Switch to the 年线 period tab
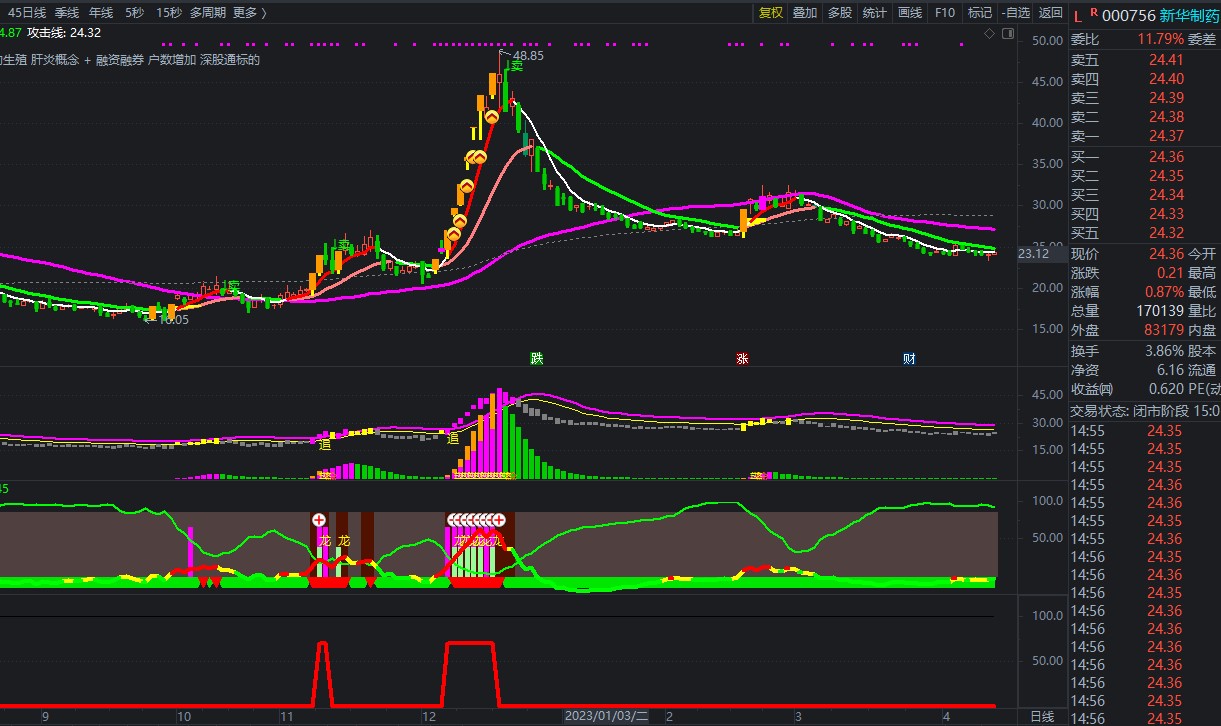 [101, 13]
